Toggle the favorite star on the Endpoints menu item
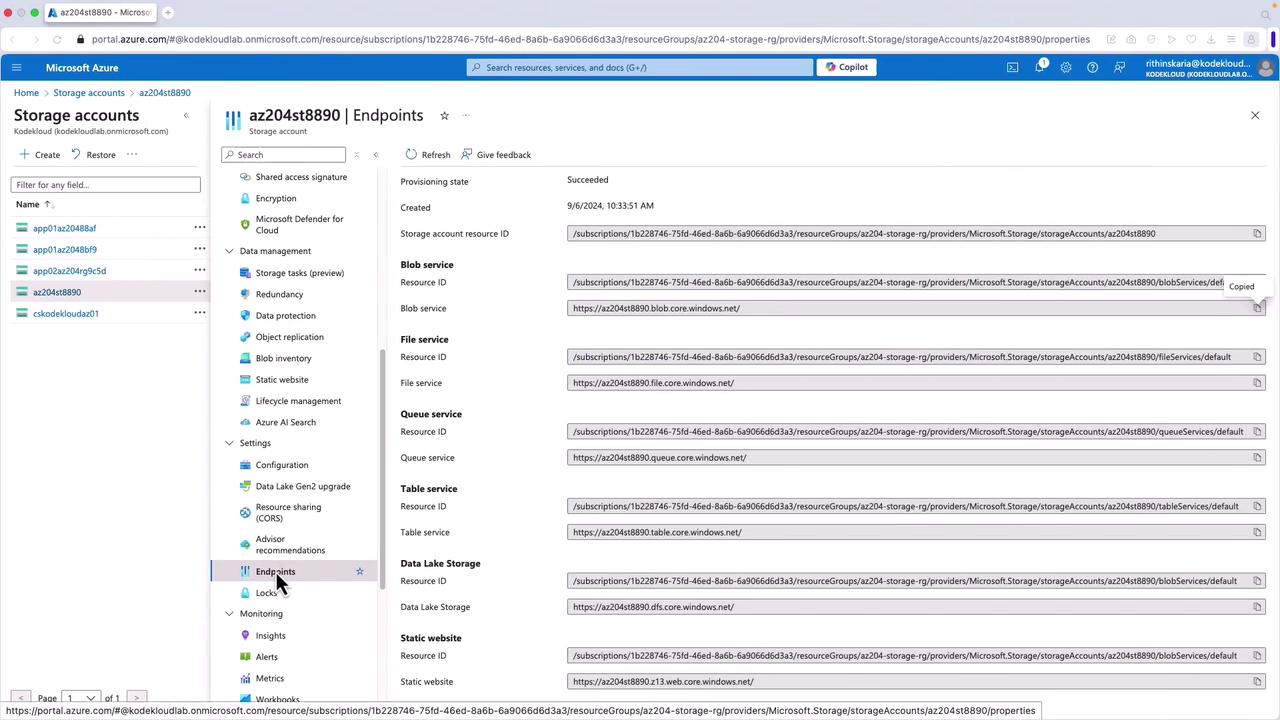Image resolution: width=1280 pixels, height=720 pixels. pyautogui.click(x=360, y=572)
